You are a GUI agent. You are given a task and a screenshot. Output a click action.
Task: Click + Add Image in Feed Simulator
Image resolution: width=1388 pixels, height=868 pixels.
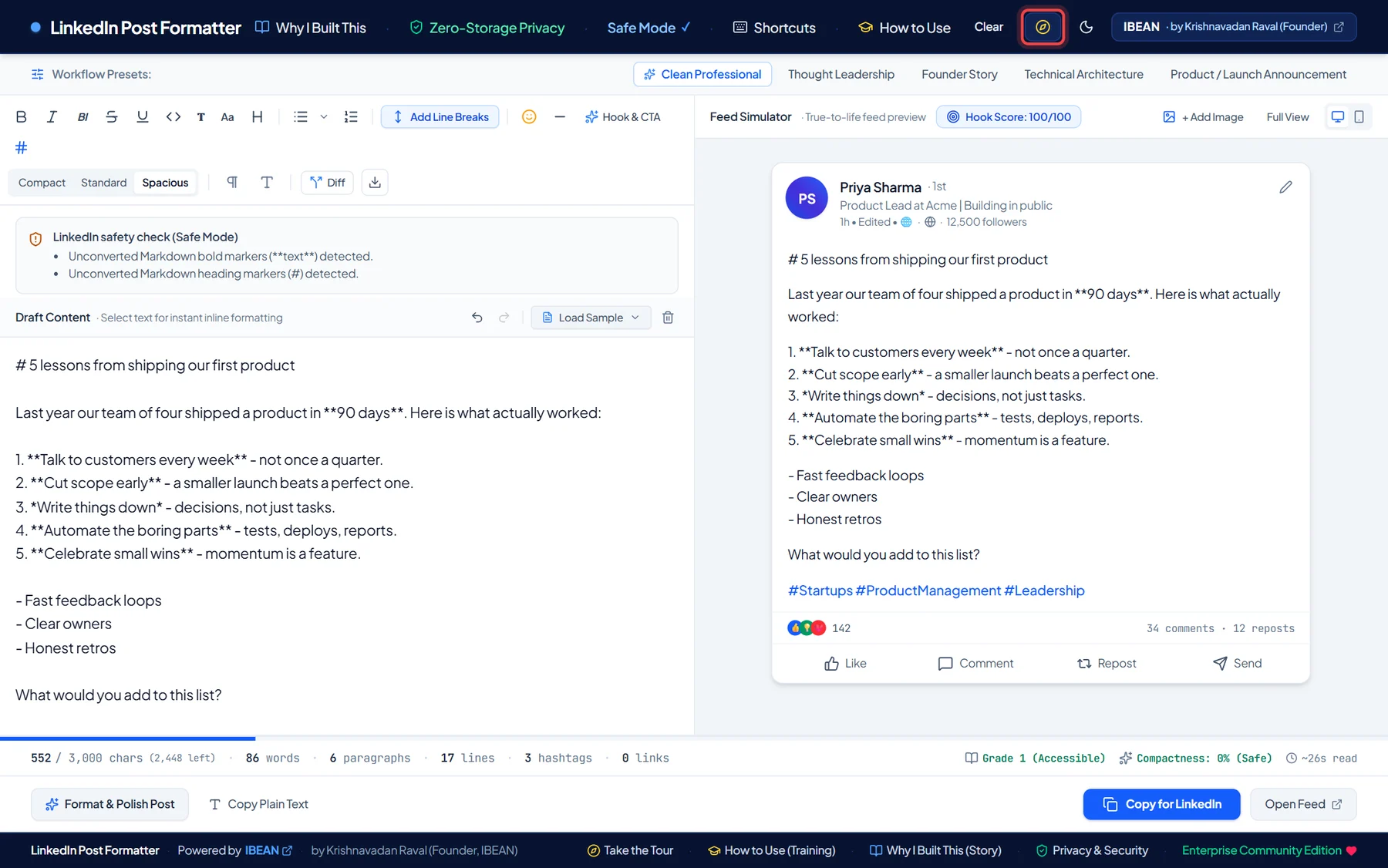click(x=1203, y=117)
